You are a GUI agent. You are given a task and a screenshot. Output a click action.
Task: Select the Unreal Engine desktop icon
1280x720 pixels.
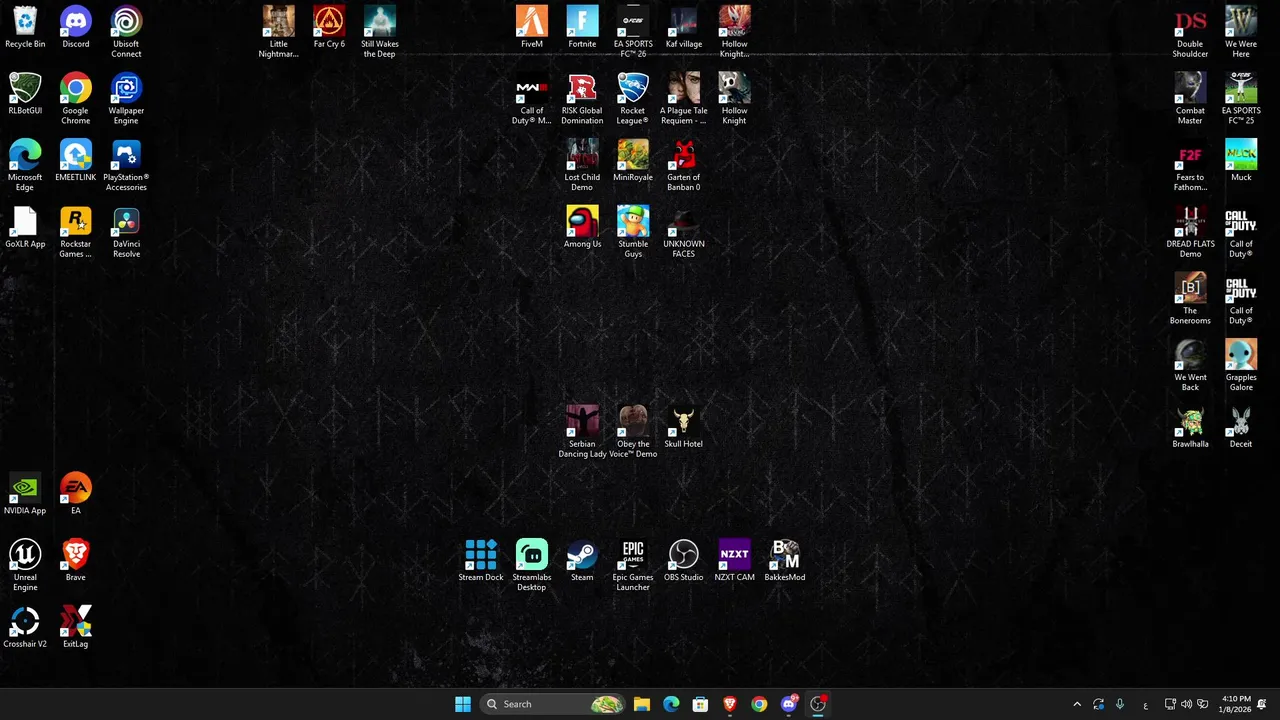25,566
